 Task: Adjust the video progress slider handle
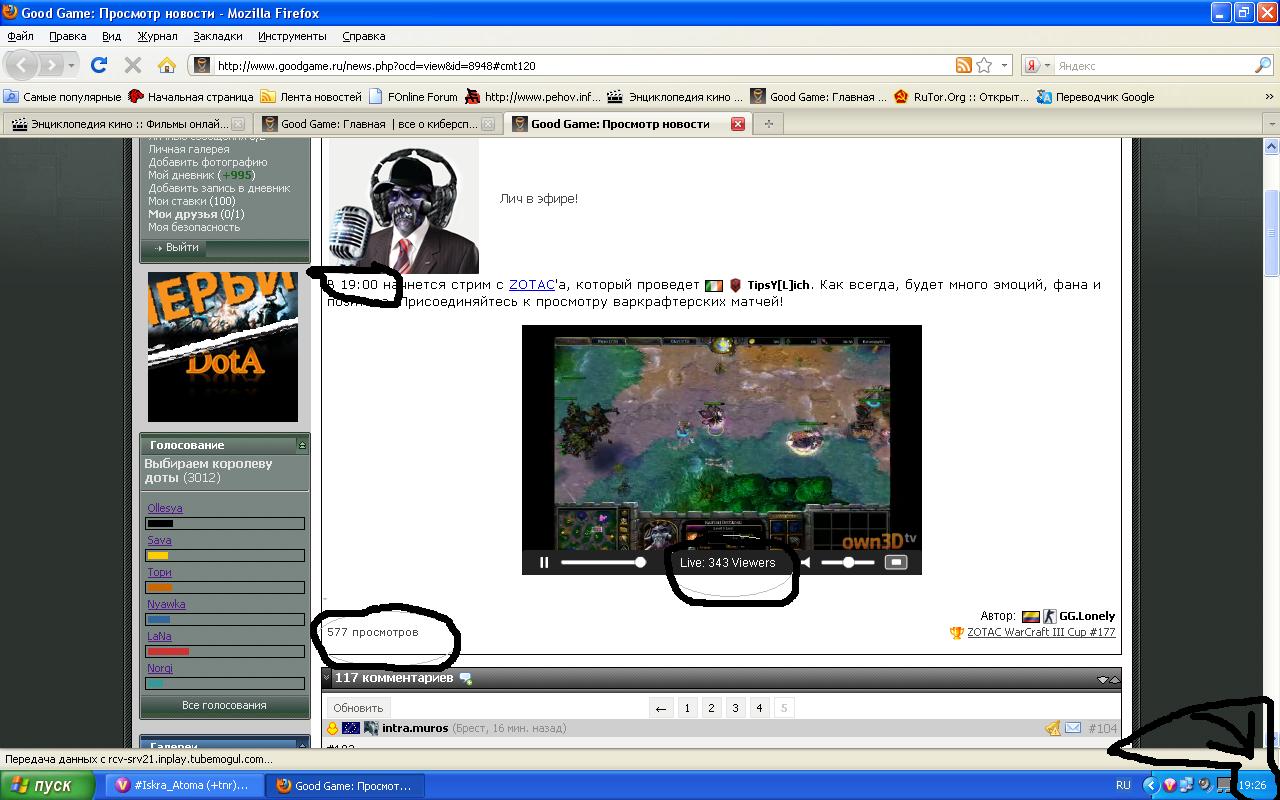(640, 562)
